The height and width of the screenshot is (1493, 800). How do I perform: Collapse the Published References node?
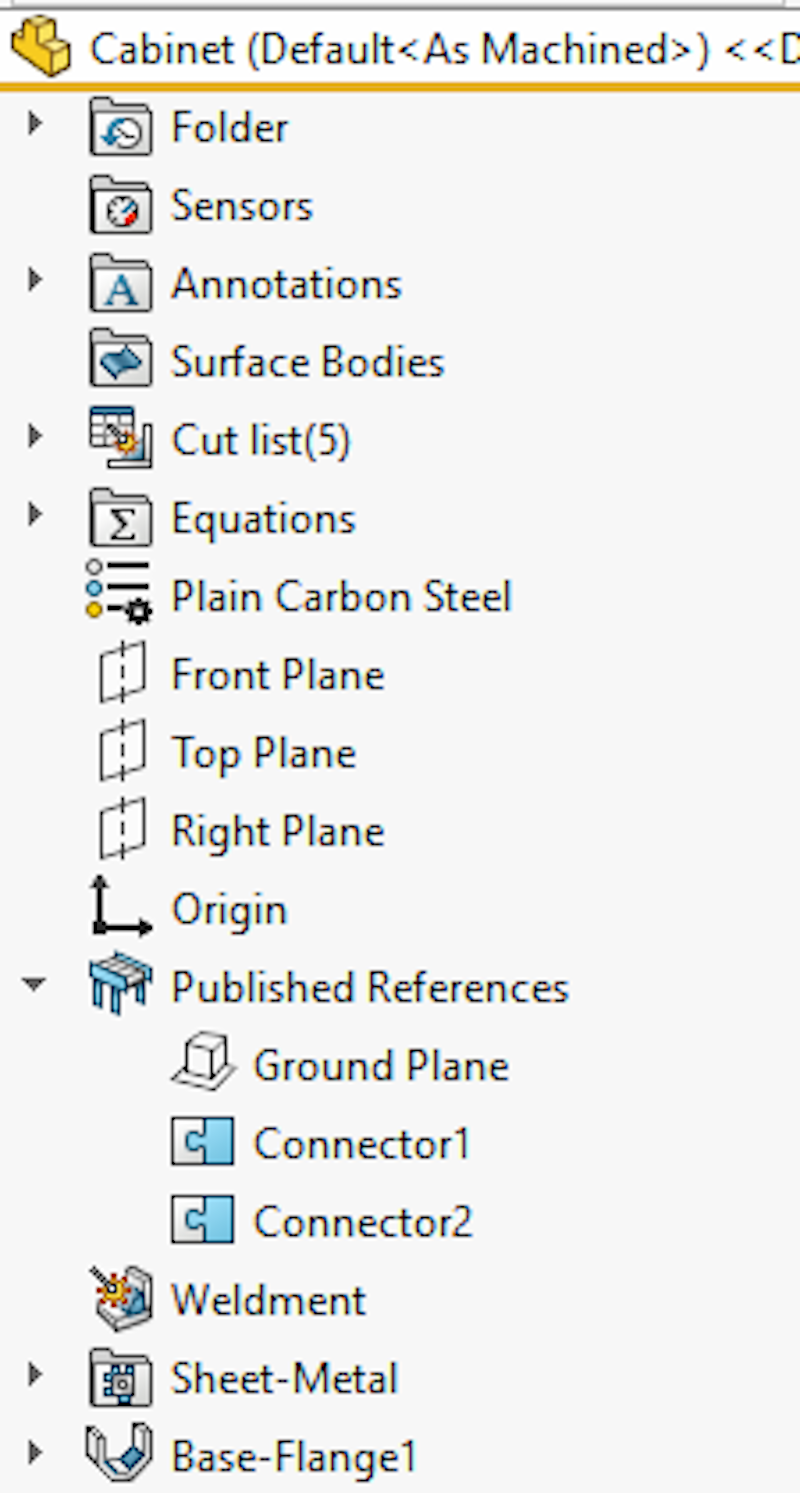35,985
